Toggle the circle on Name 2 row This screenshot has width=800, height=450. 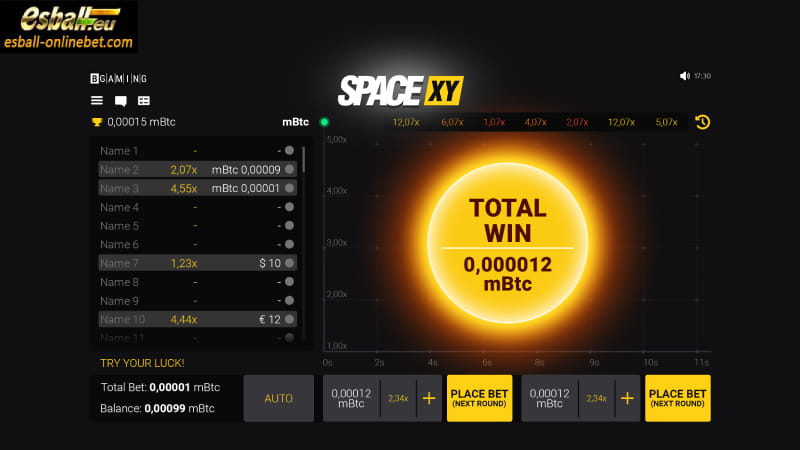pos(289,169)
